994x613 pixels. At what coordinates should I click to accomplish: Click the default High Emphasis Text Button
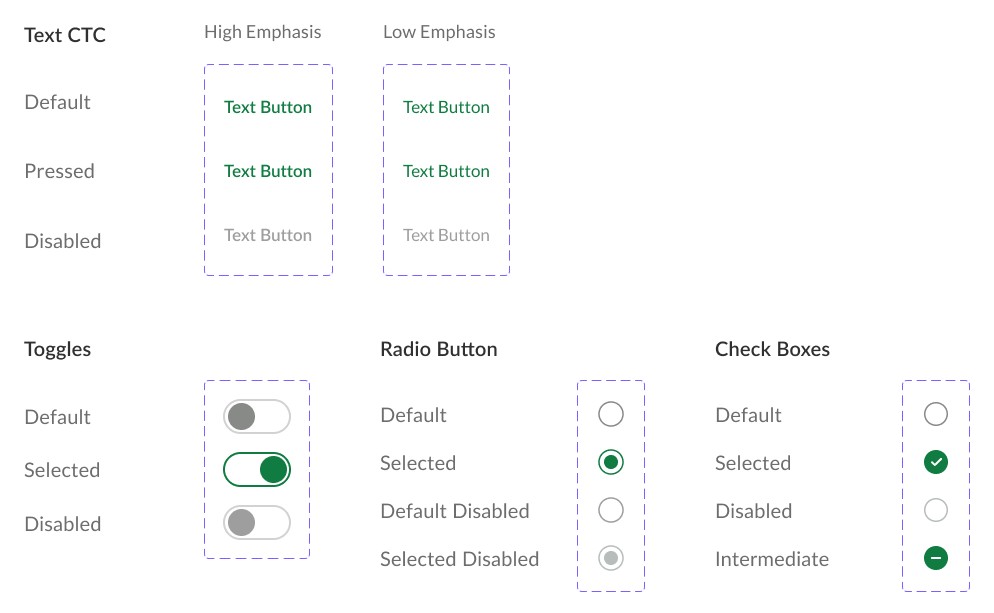click(268, 107)
